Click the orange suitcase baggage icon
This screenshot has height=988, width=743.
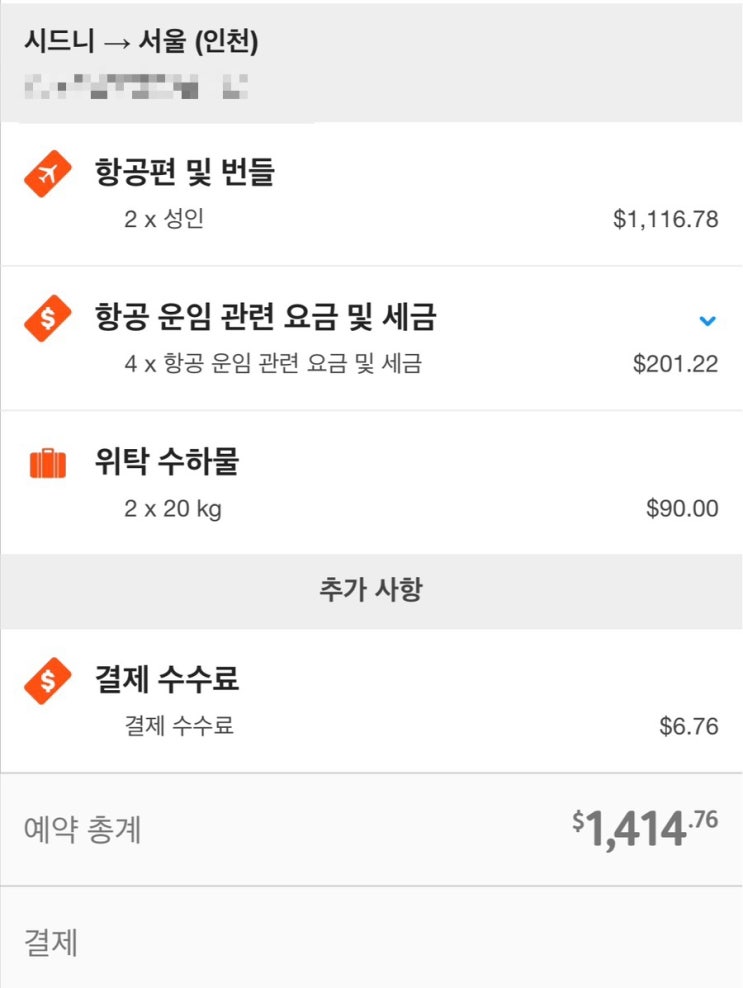coord(48,464)
